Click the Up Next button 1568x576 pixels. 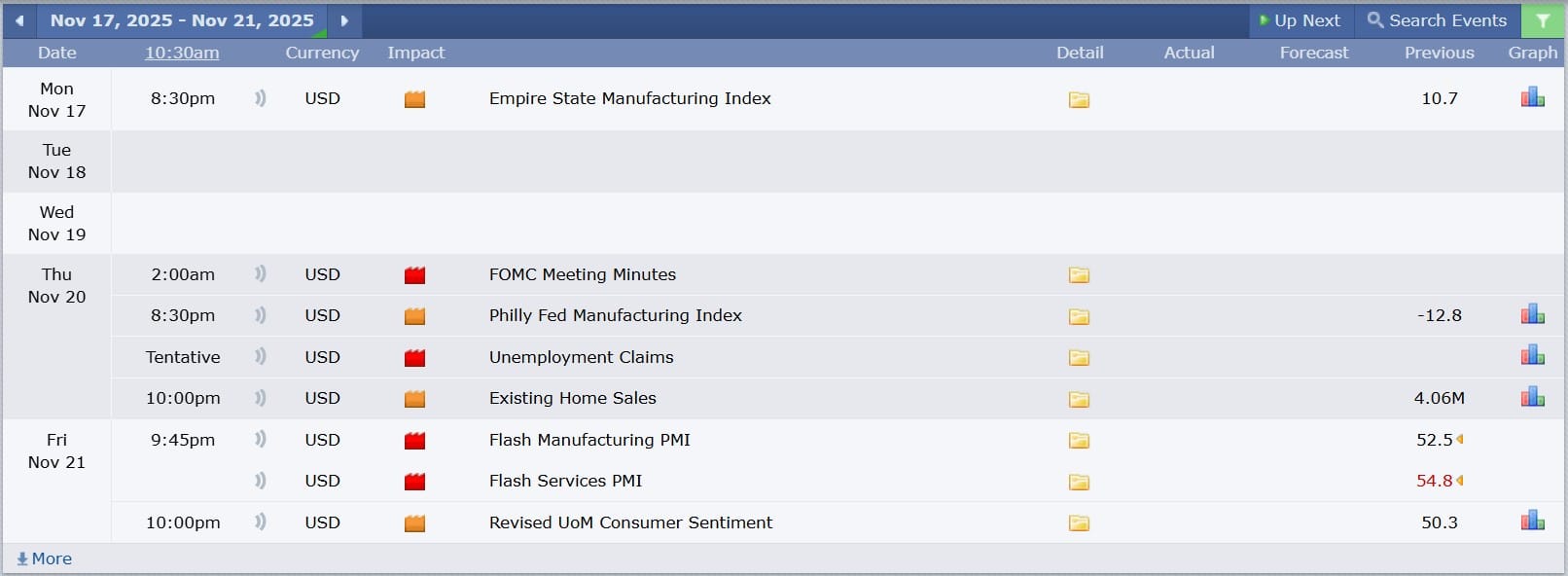[1300, 20]
